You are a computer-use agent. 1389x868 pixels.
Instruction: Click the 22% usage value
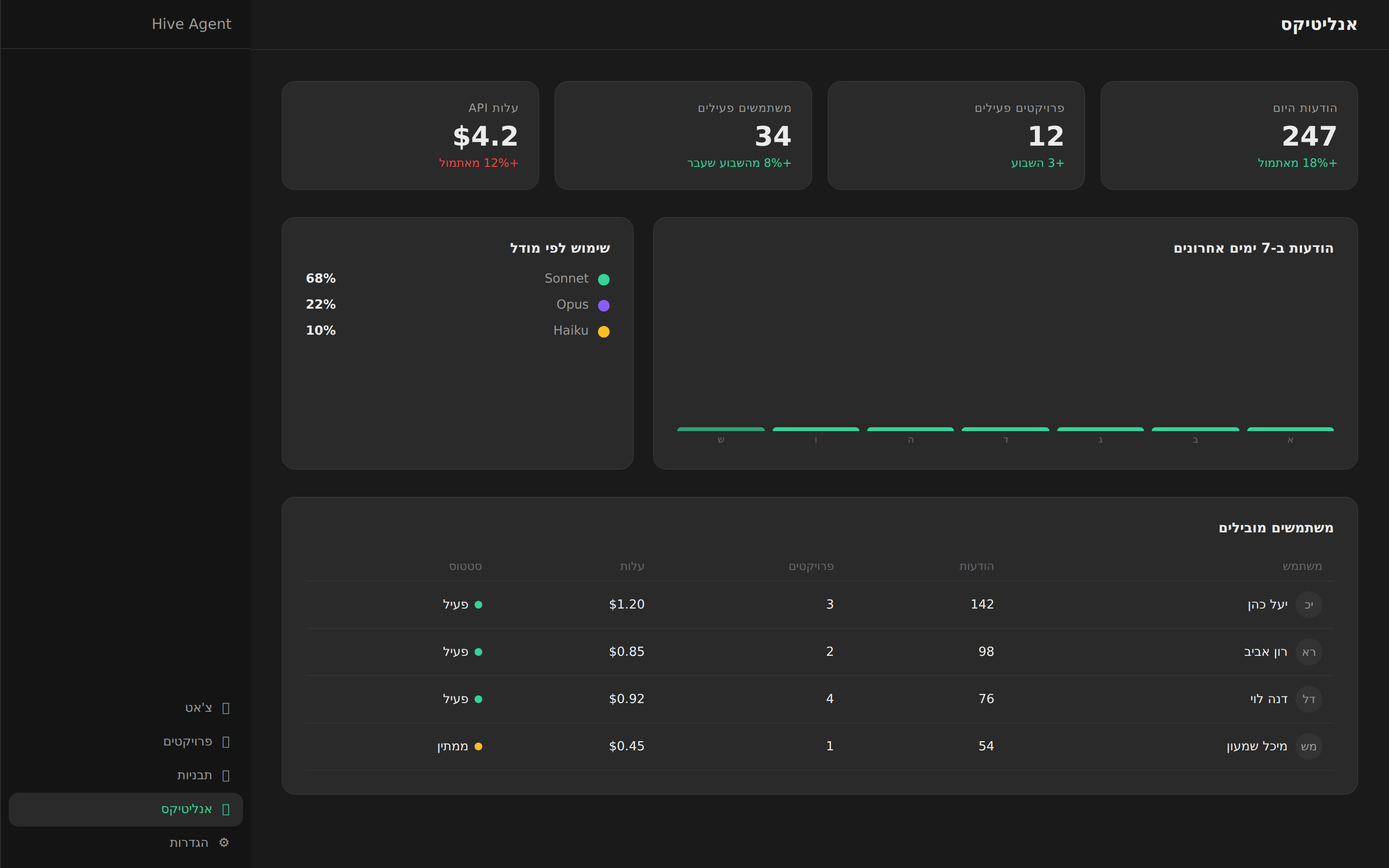pos(321,304)
